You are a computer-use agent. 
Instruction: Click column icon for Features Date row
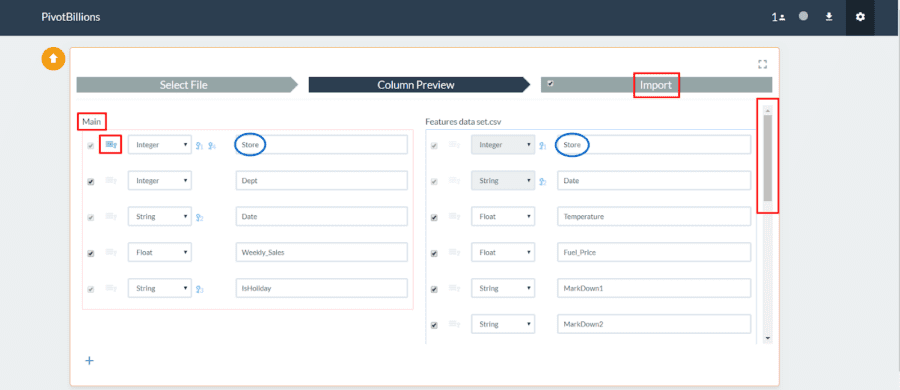coord(455,181)
